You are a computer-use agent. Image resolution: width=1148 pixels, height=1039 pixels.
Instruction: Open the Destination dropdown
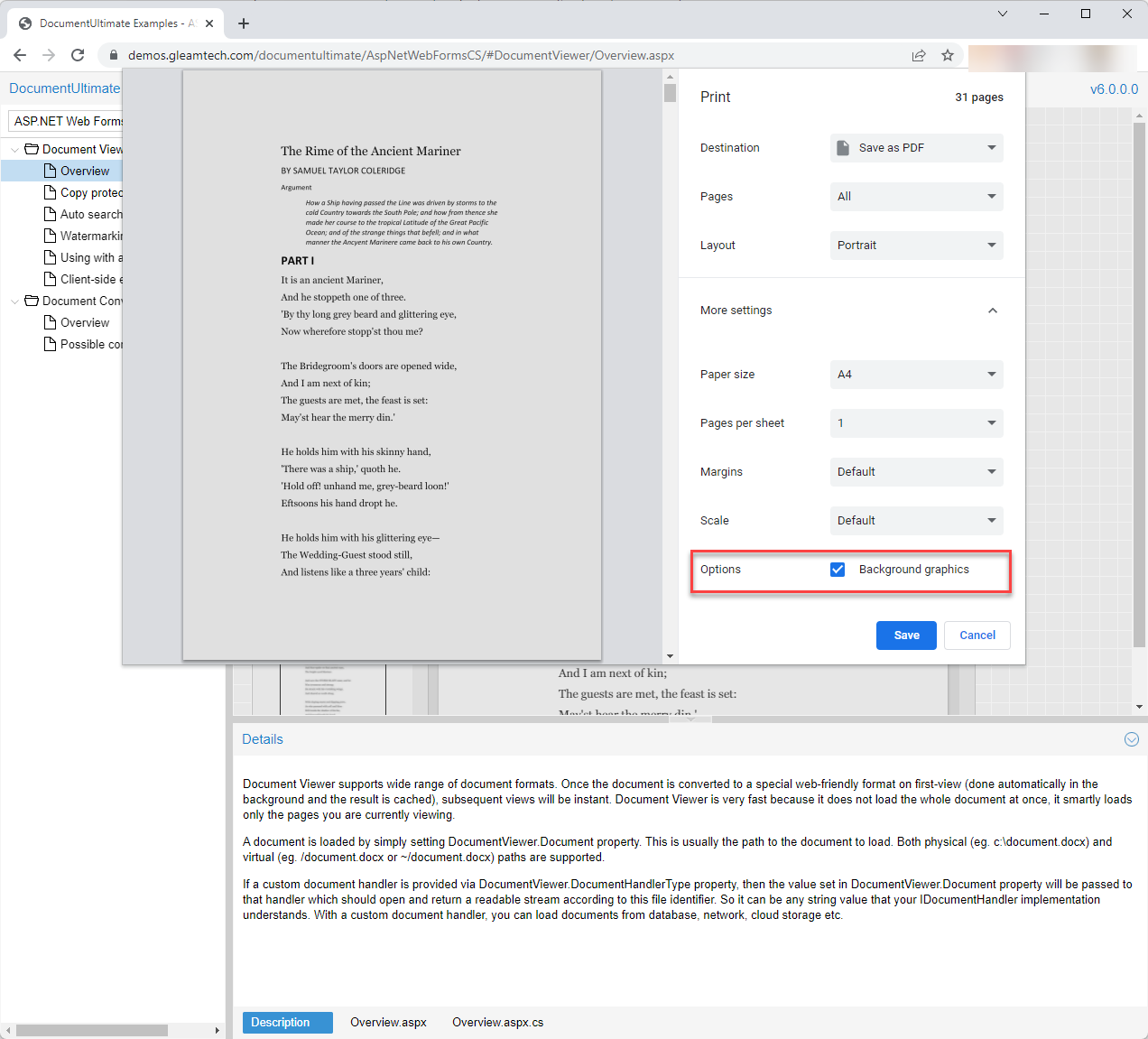pyautogui.click(x=916, y=148)
